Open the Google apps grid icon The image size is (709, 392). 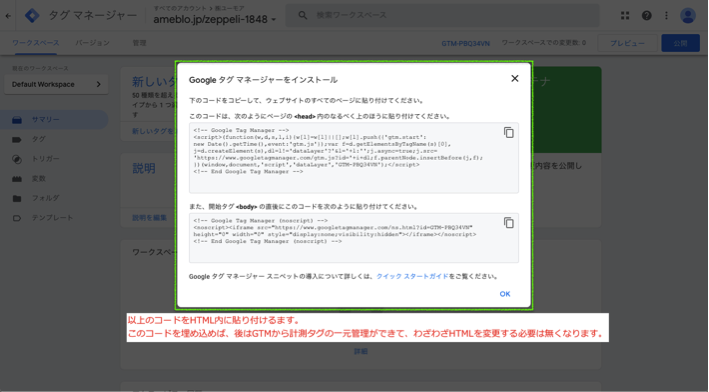(625, 15)
